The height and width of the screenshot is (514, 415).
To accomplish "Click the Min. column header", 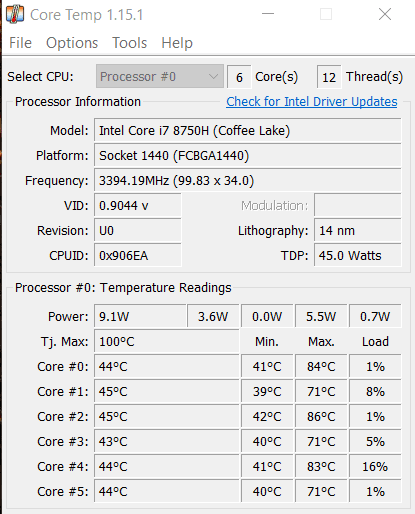I will pos(267,342).
